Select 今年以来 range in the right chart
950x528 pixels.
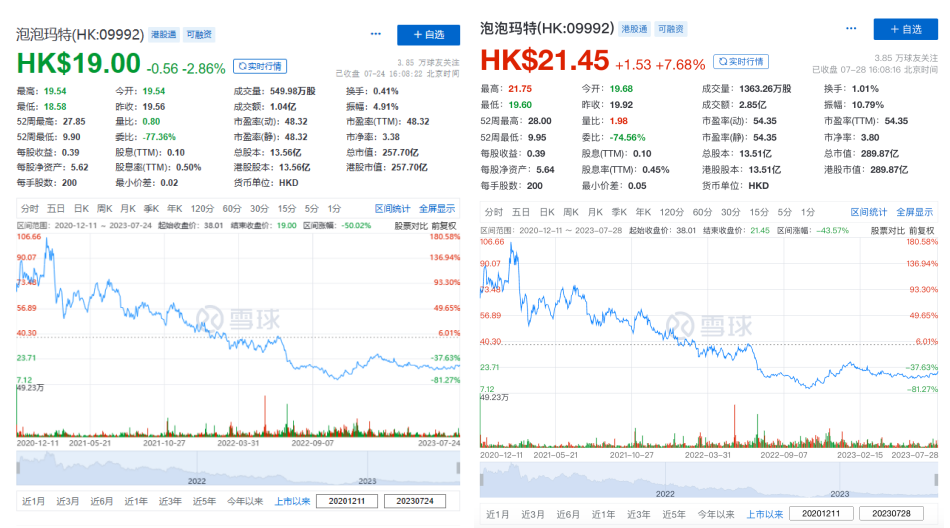[716, 514]
